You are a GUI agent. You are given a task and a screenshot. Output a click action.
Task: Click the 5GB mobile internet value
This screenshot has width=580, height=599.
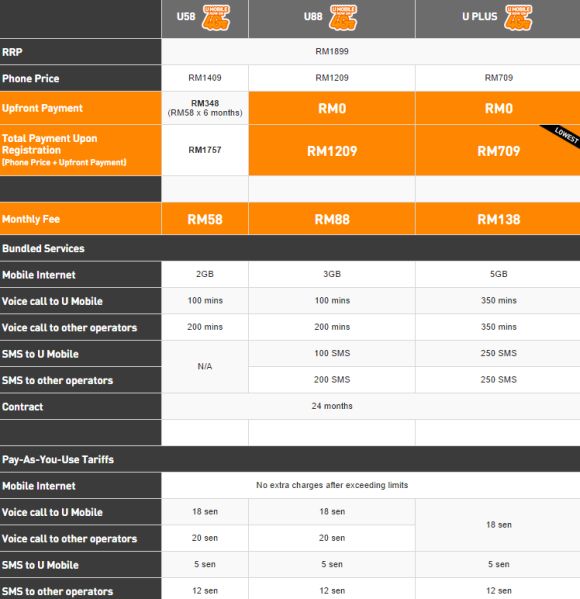click(x=499, y=274)
